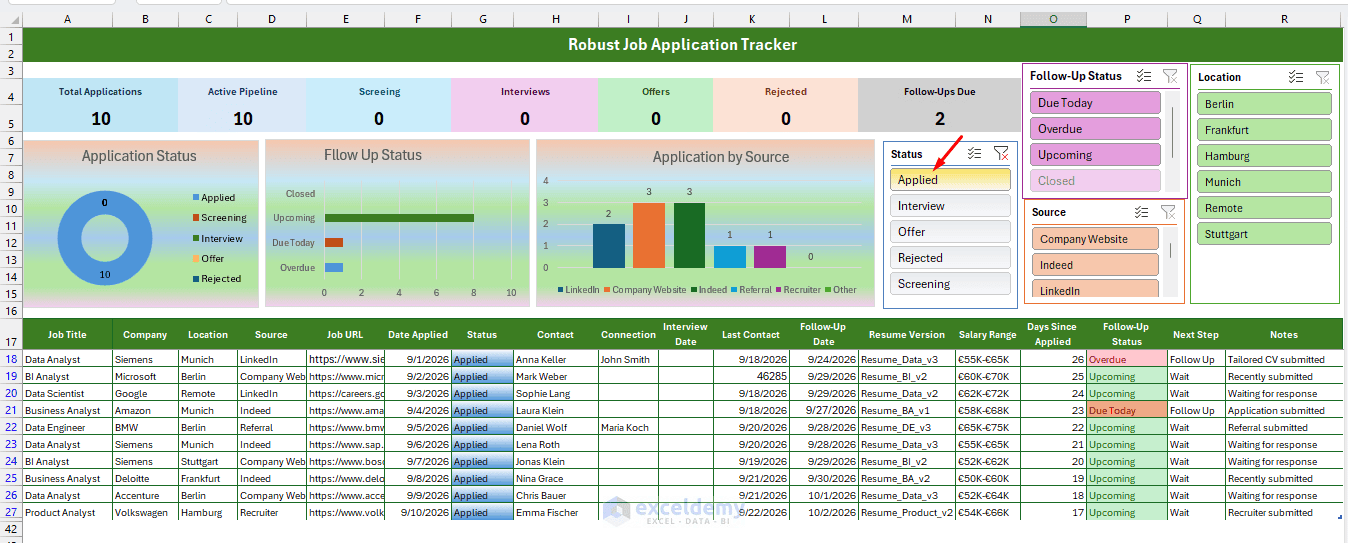Select the Due Today cell in row 21
Image resolution: width=1348 pixels, height=543 pixels.
(1126, 410)
